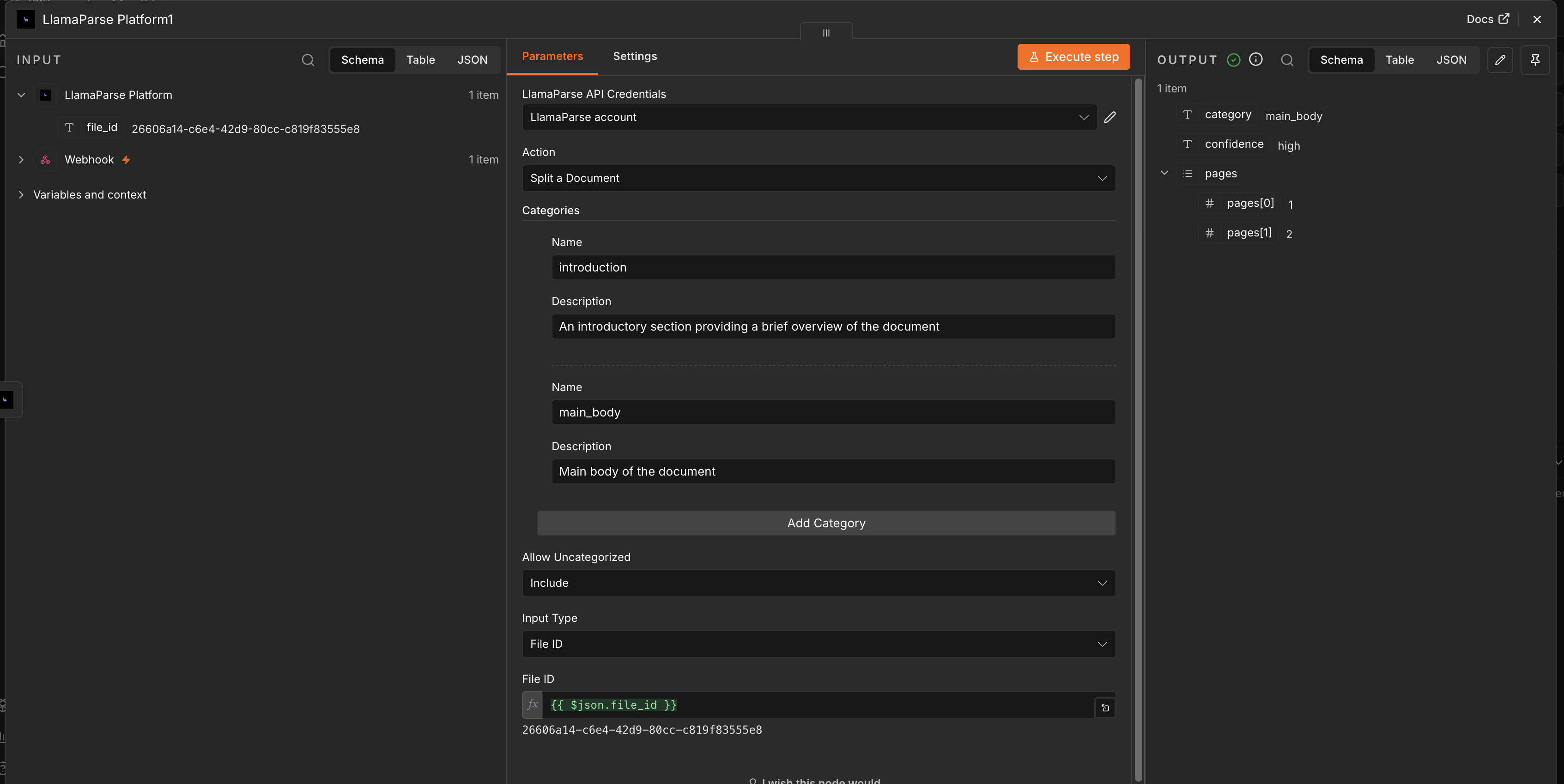Click the LlamaParse logo in the title bar
The image size is (1564, 784).
(25, 19)
